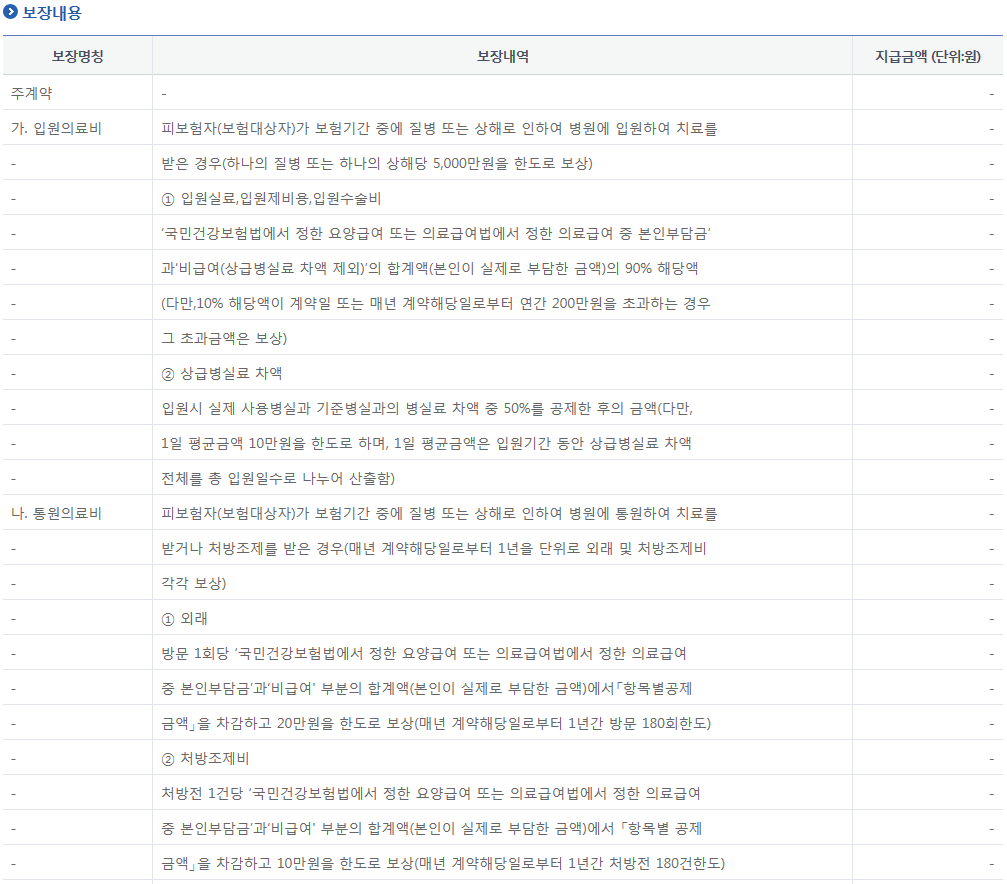Click the line mentioning 연간 200만원을 초과하는 경우

click(436, 303)
